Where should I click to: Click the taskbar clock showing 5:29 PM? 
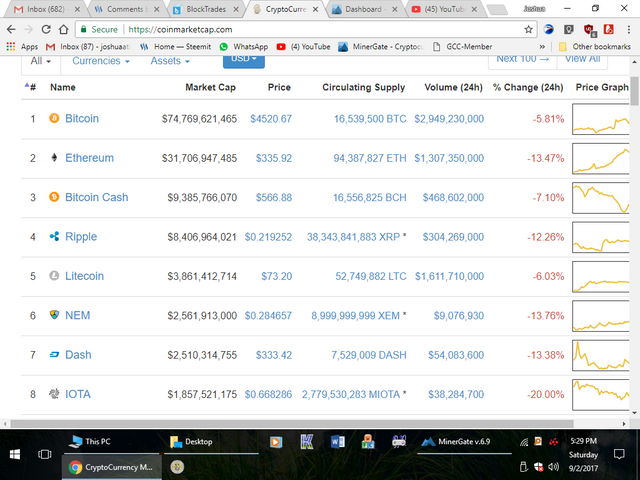click(x=583, y=441)
